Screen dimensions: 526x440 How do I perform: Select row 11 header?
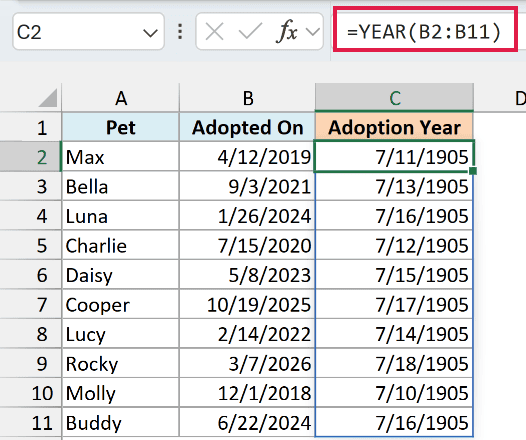coord(31,422)
